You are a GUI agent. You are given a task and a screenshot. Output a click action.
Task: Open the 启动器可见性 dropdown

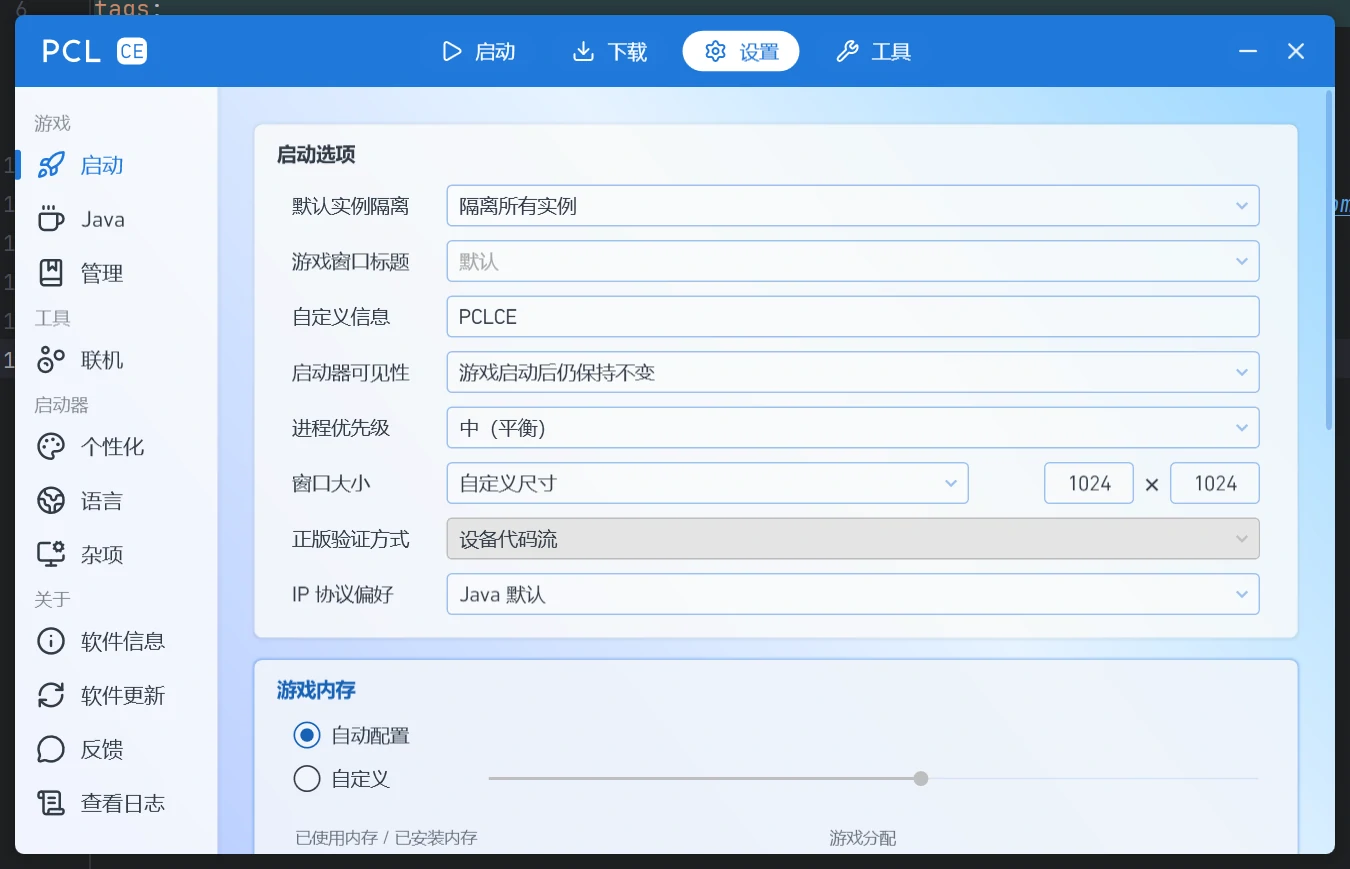[x=853, y=373]
